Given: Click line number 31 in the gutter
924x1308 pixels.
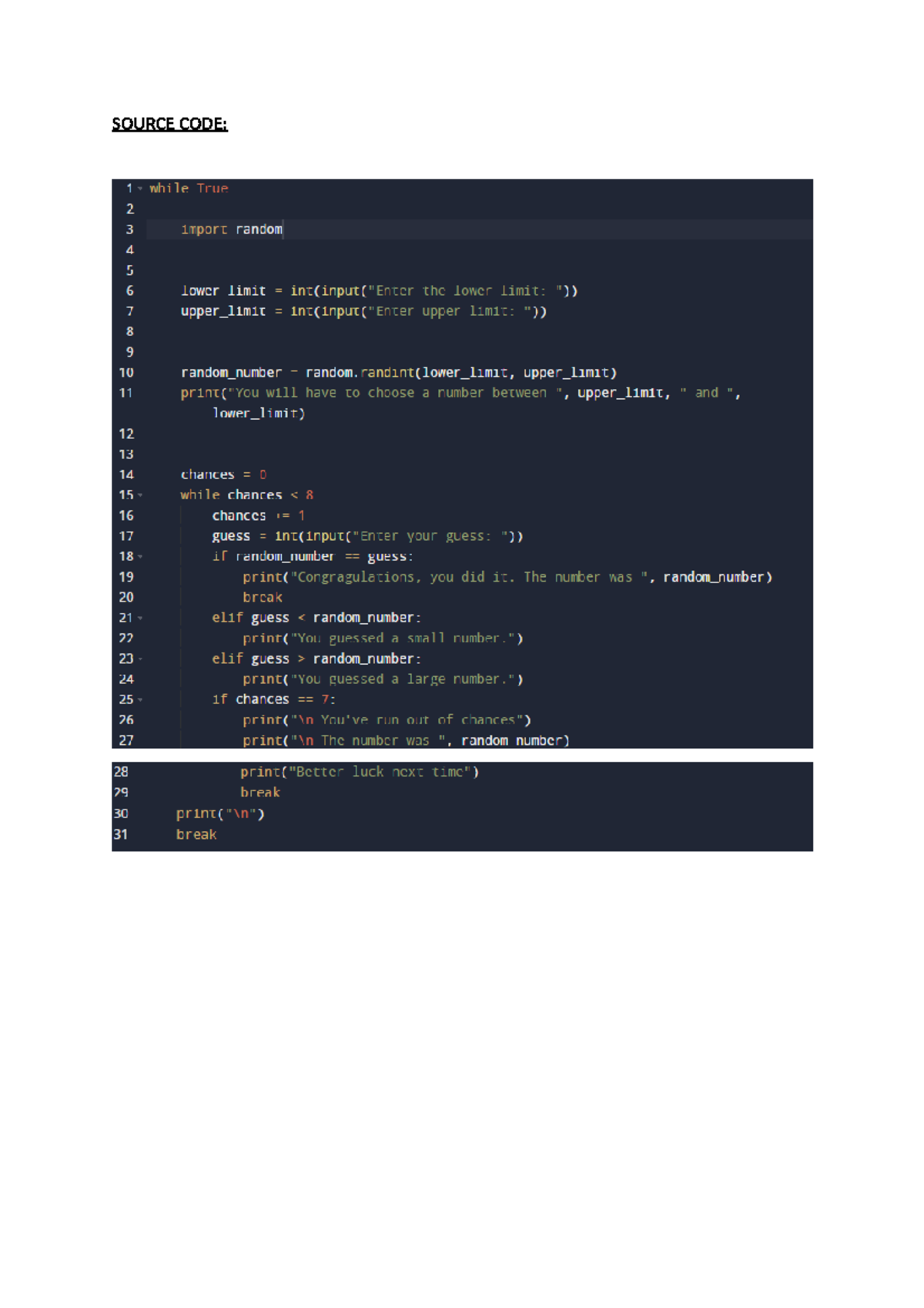Looking at the screenshot, I should [121, 834].
